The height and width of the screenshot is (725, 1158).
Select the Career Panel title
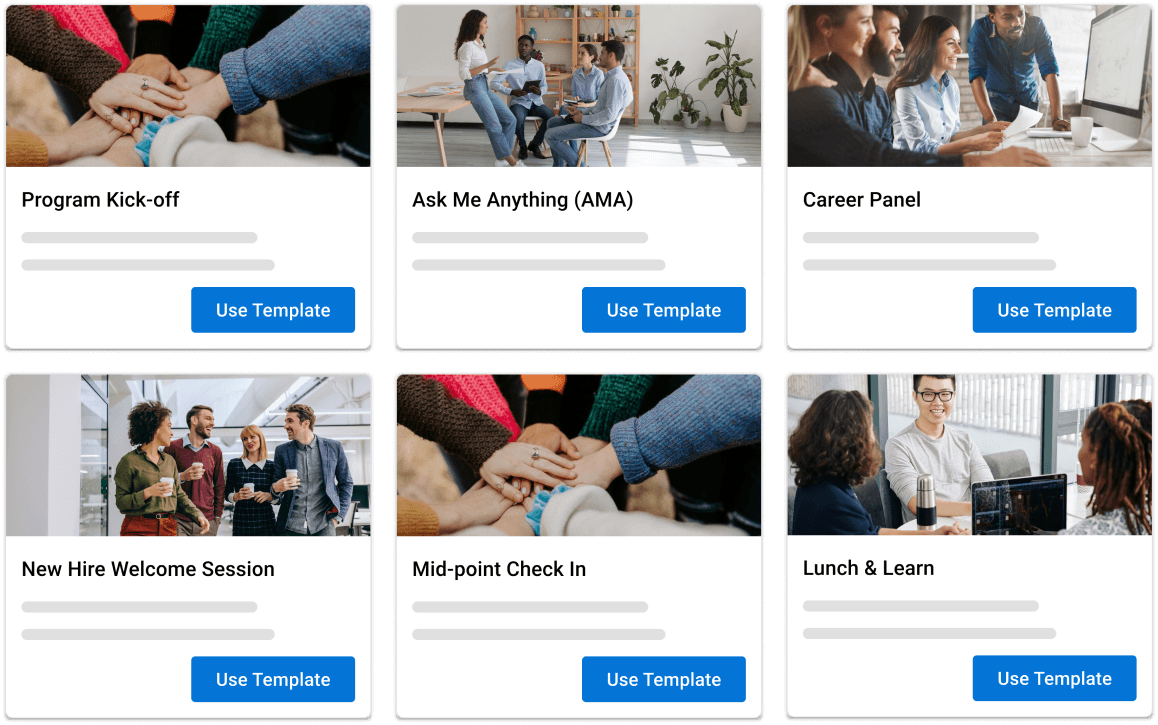tap(862, 200)
